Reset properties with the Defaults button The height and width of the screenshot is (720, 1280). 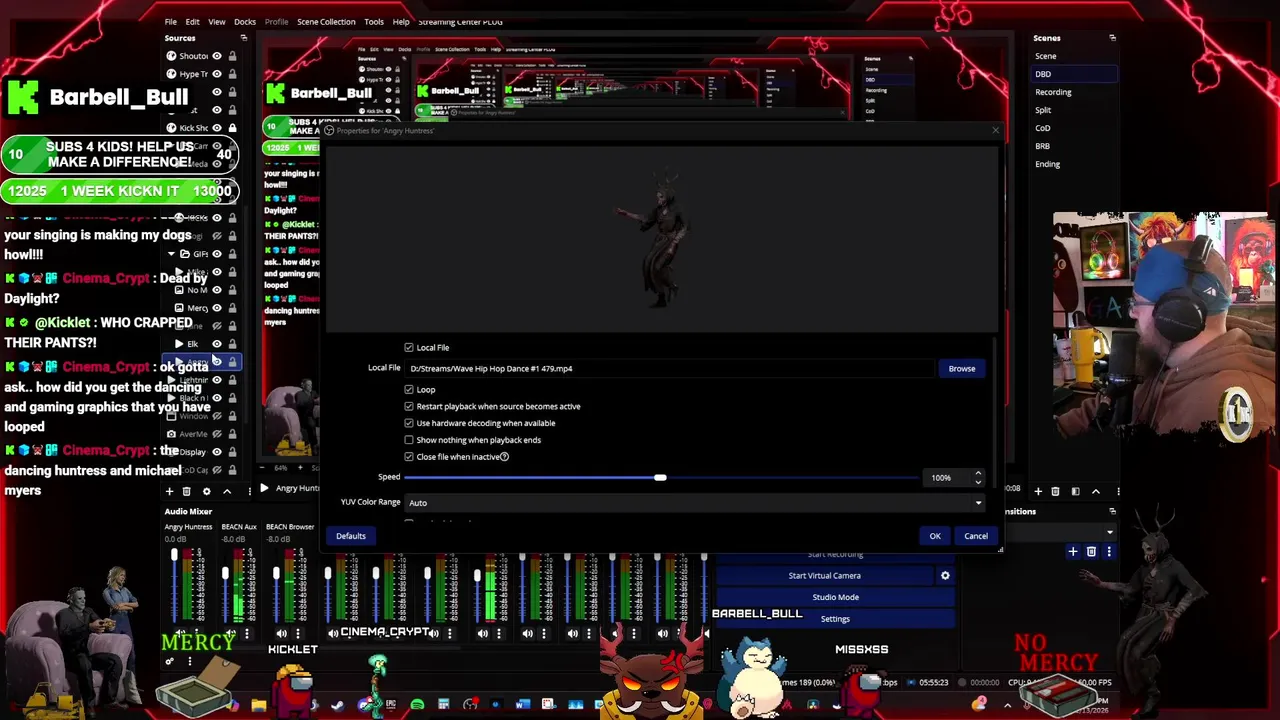[x=351, y=536]
